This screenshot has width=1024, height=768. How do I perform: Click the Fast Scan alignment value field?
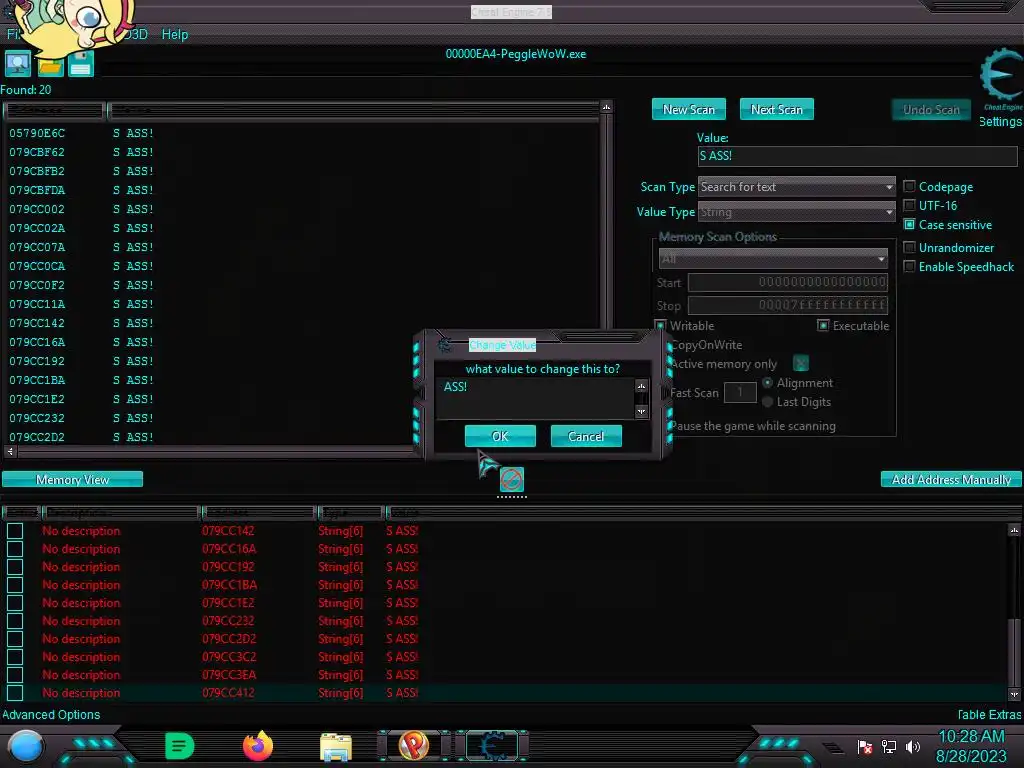tap(740, 392)
